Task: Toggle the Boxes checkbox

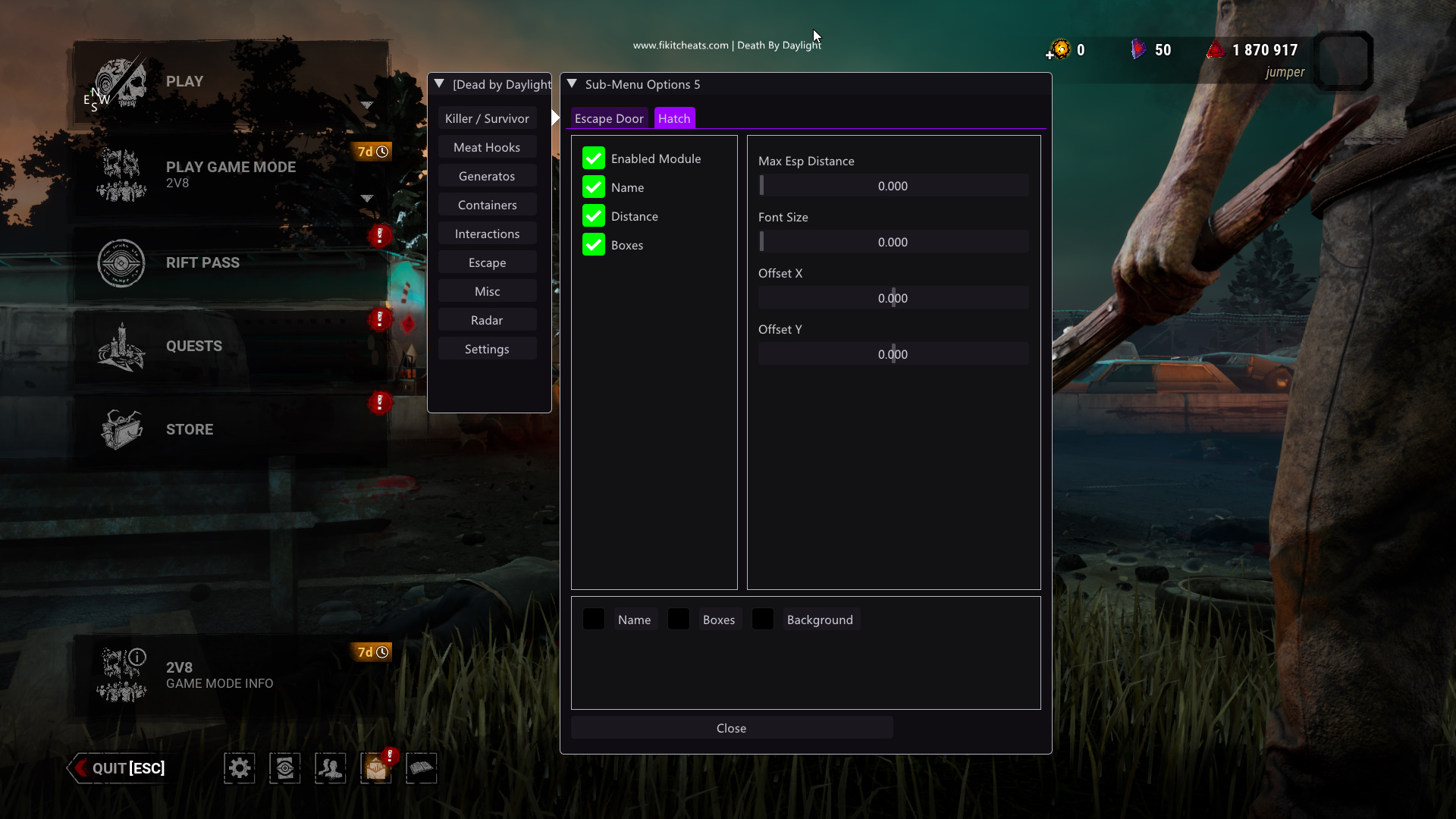Action: point(594,245)
